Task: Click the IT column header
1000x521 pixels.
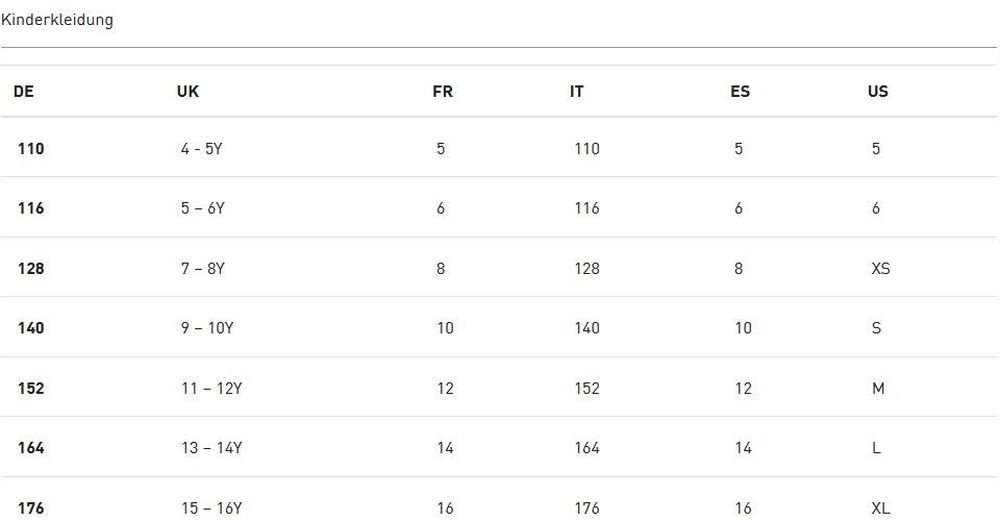Action: [577, 91]
